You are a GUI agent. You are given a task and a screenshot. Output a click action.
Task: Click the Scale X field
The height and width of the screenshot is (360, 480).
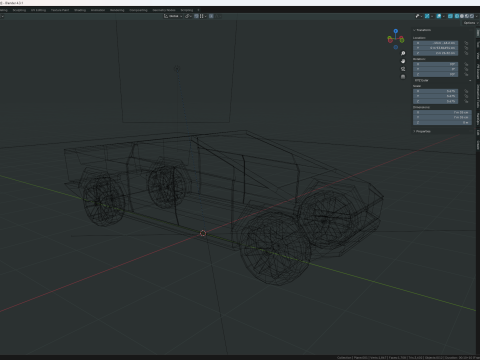pos(435,91)
